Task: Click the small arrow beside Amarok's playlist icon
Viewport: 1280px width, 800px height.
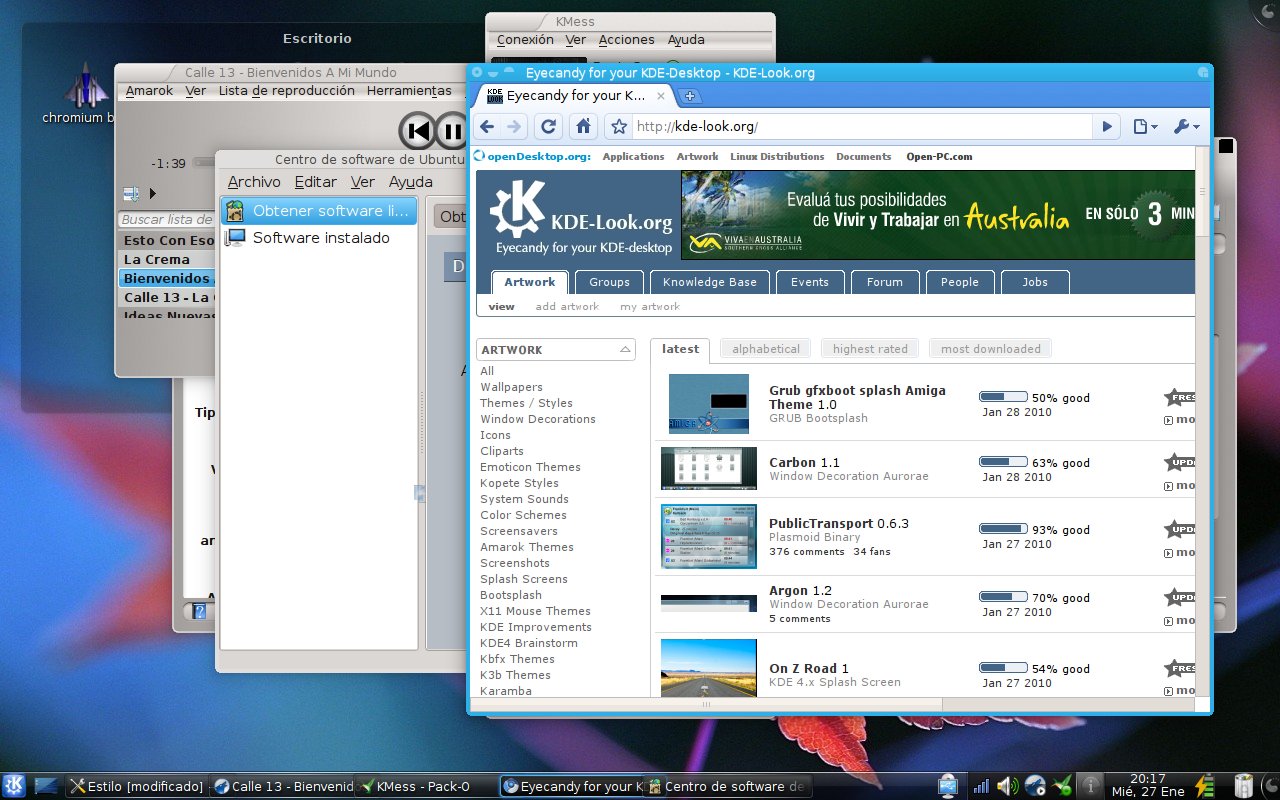Action: click(x=153, y=193)
